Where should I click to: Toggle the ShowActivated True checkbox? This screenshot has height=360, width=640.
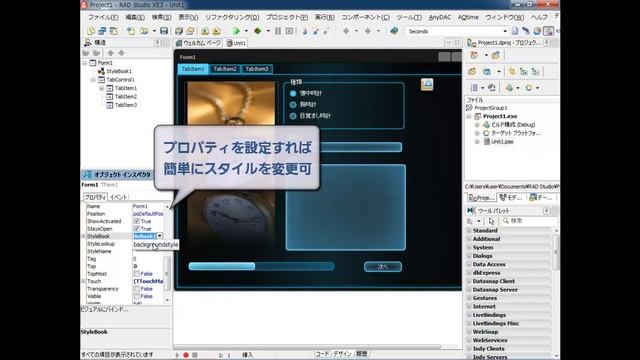point(137,221)
